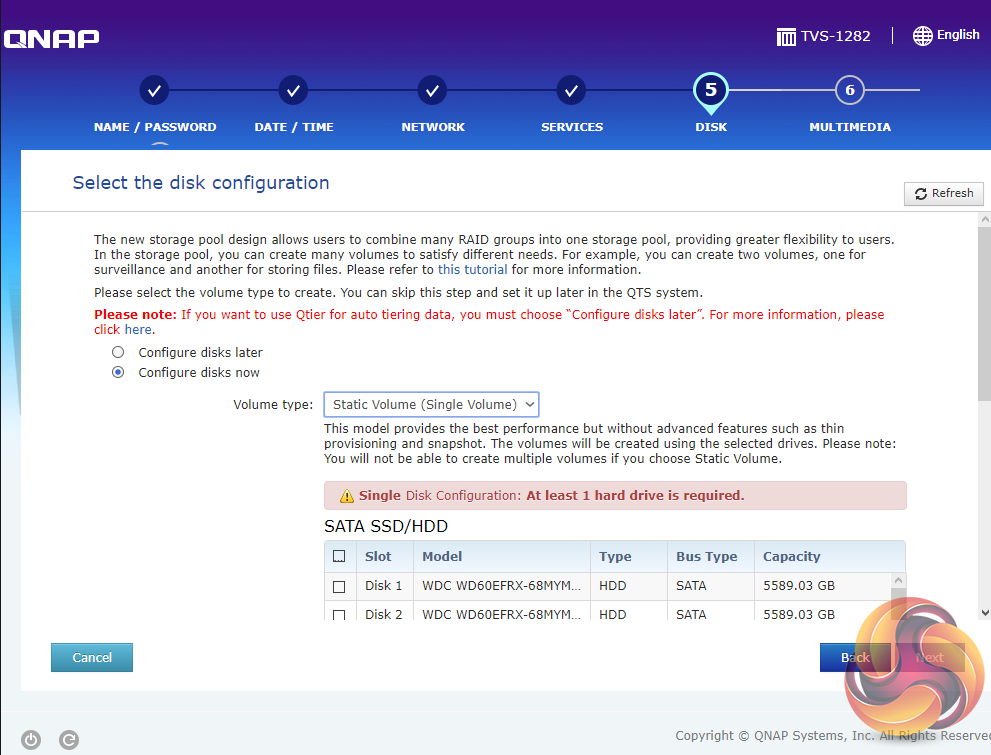This screenshot has height=755, width=991.
Task: Open the NAME / PASSWORD step label
Action: [155, 127]
